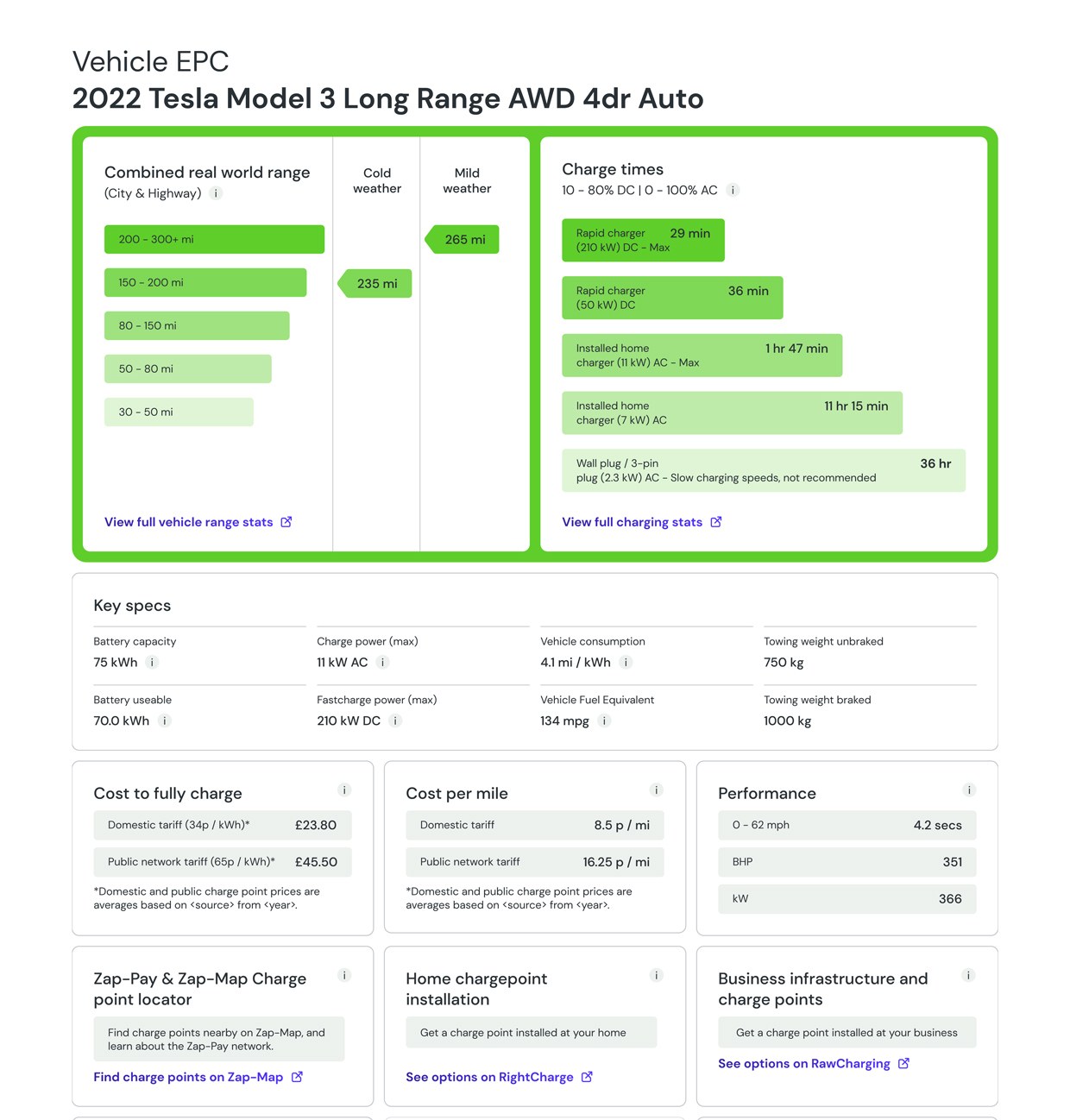Open View full vehicle range stats link
The image size is (1070, 1120).
pos(189,522)
